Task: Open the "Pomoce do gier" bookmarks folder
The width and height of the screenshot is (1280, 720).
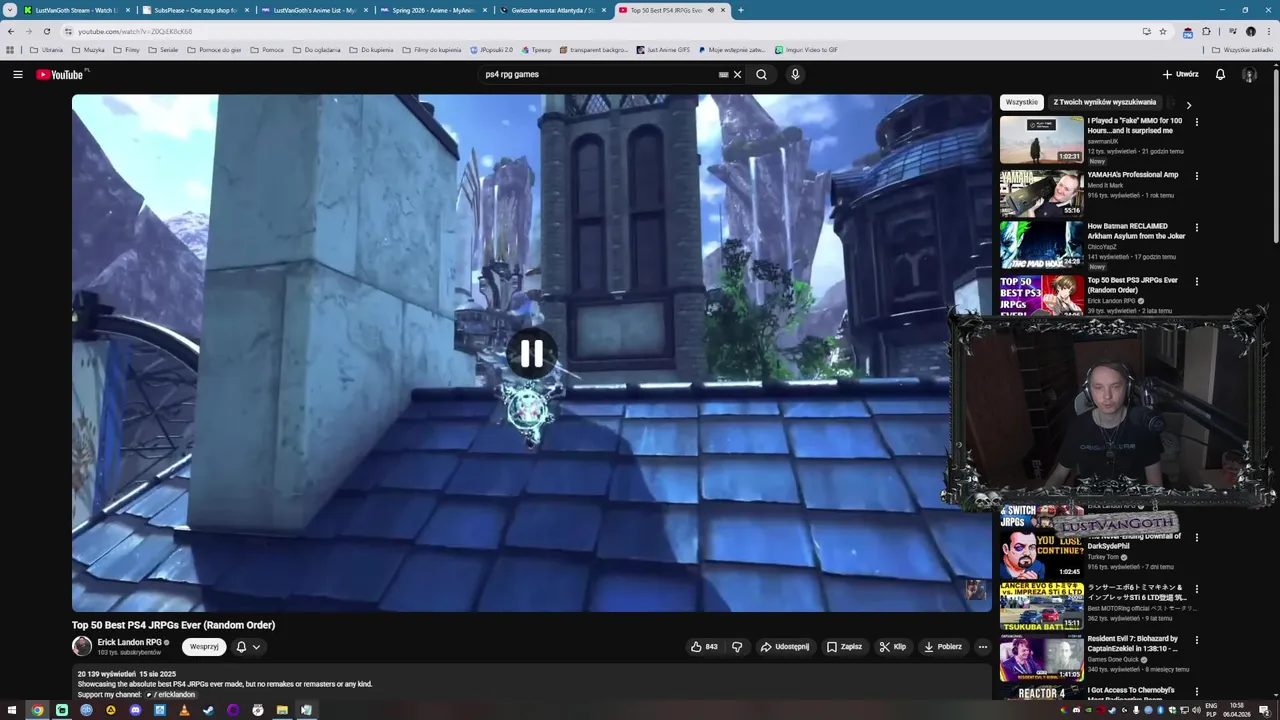Action: coord(214,49)
